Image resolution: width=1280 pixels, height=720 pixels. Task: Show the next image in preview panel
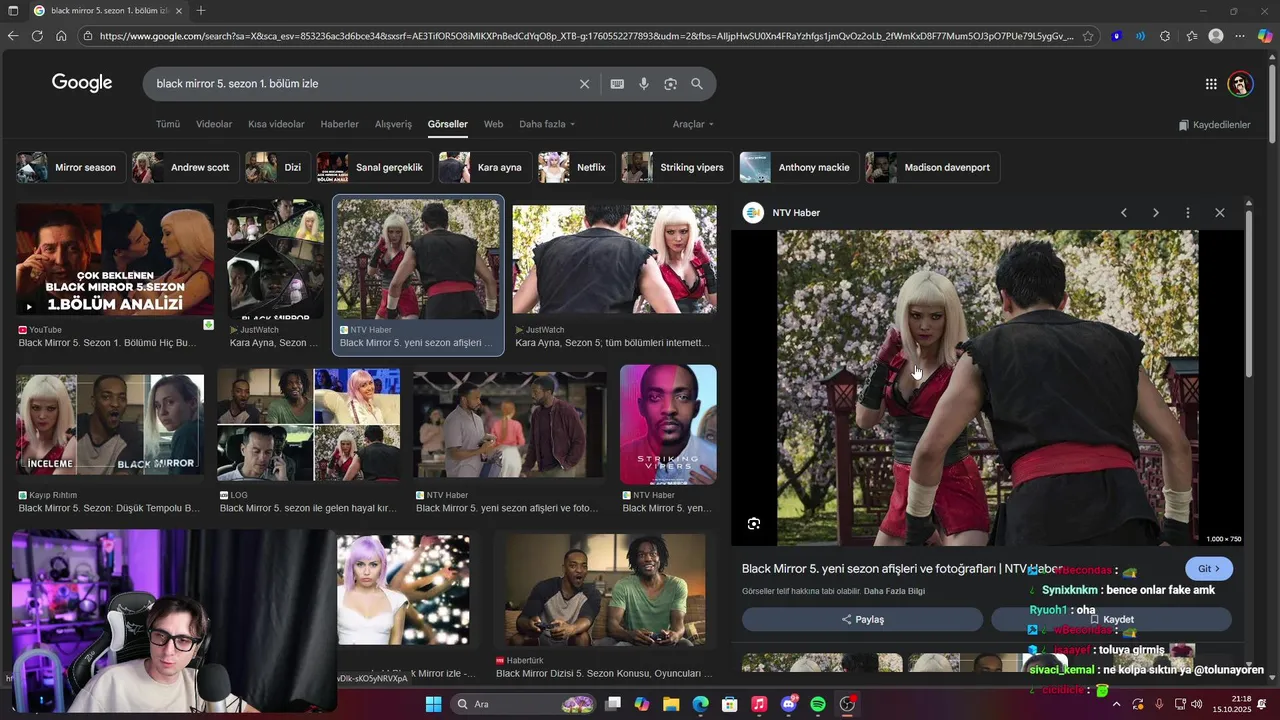(x=1156, y=213)
